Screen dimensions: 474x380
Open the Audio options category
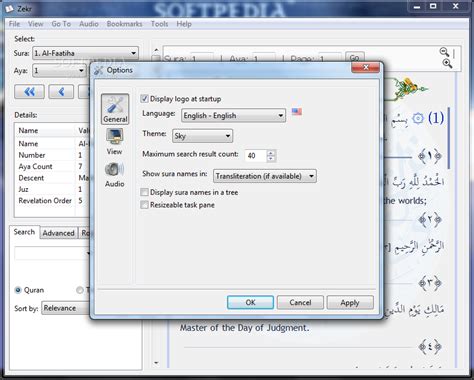pos(114,174)
